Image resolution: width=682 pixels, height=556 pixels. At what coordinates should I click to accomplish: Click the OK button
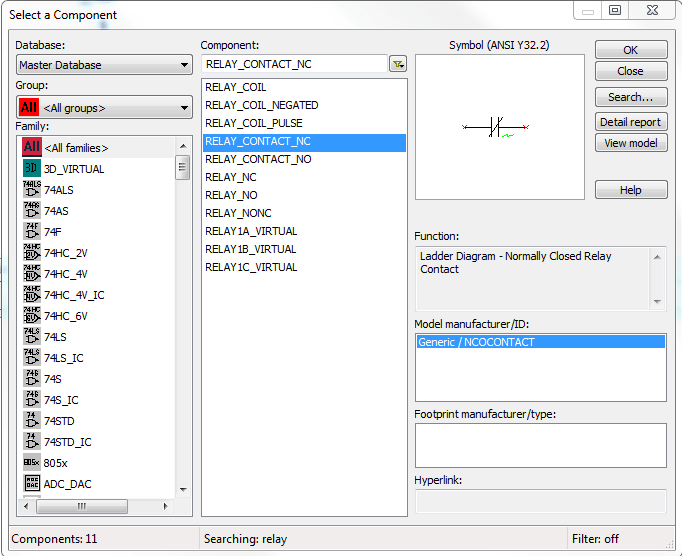[631, 50]
